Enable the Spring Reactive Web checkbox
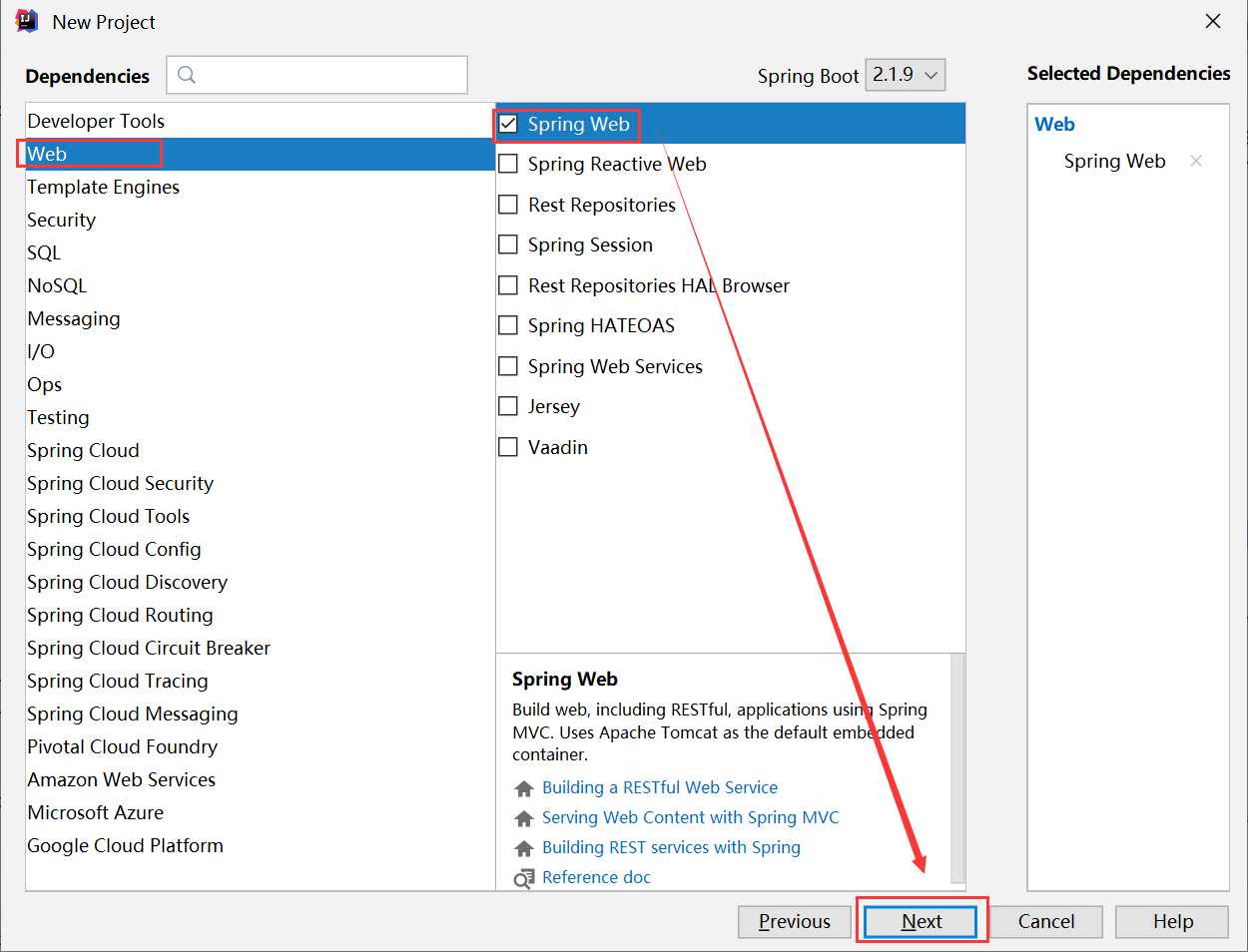 [x=508, y=164]
